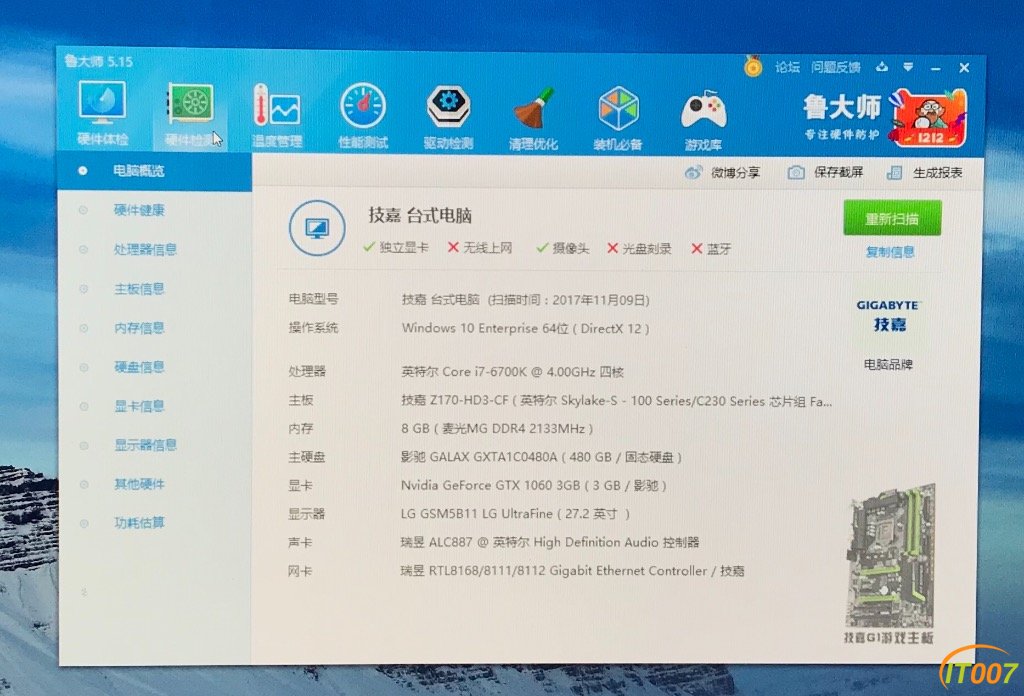Open 问题反馈 feedback link
Screen dimensions: 1024x696
click(835, 67)
